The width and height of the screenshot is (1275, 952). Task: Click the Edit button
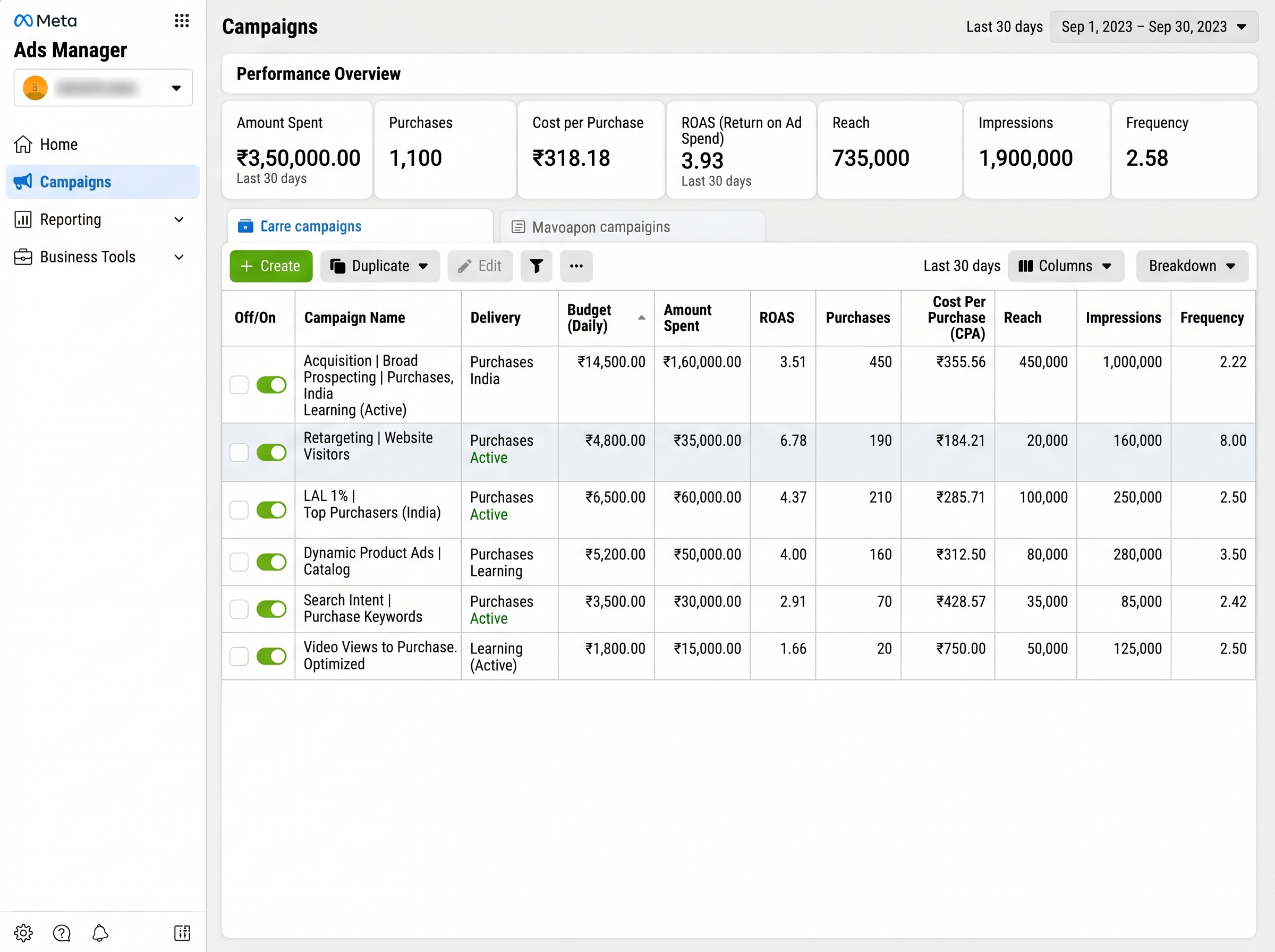click(480, 266)
